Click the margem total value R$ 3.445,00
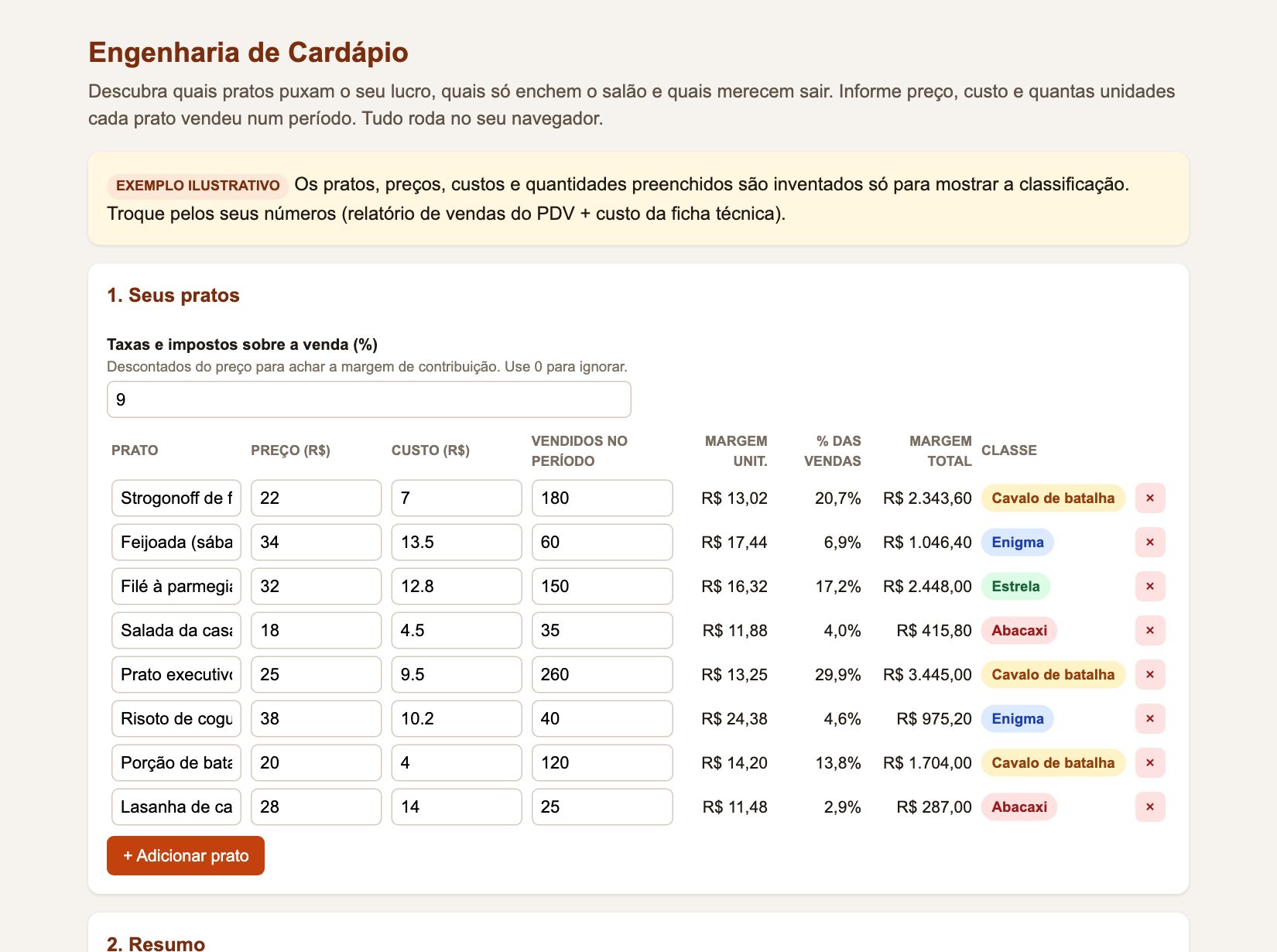This screenshot has width=1277, height=952. pos(927,674)
